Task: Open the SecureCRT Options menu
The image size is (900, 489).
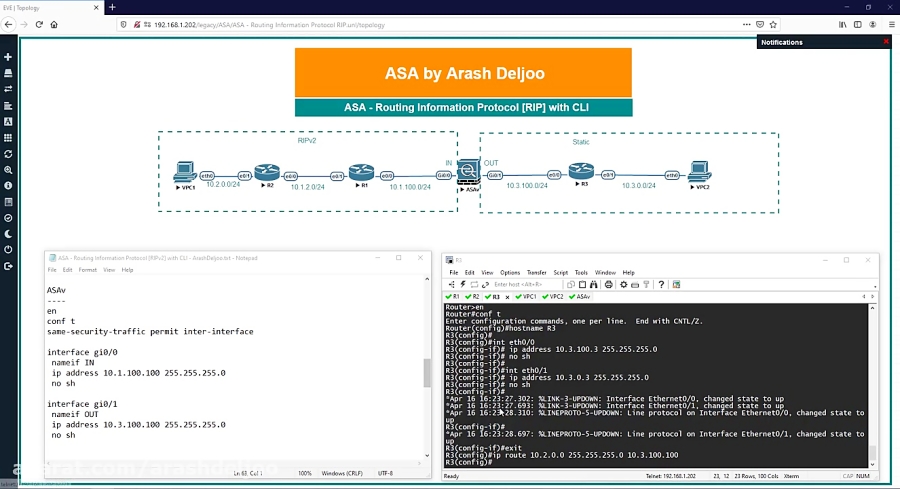Action: [x=510, y=273]
